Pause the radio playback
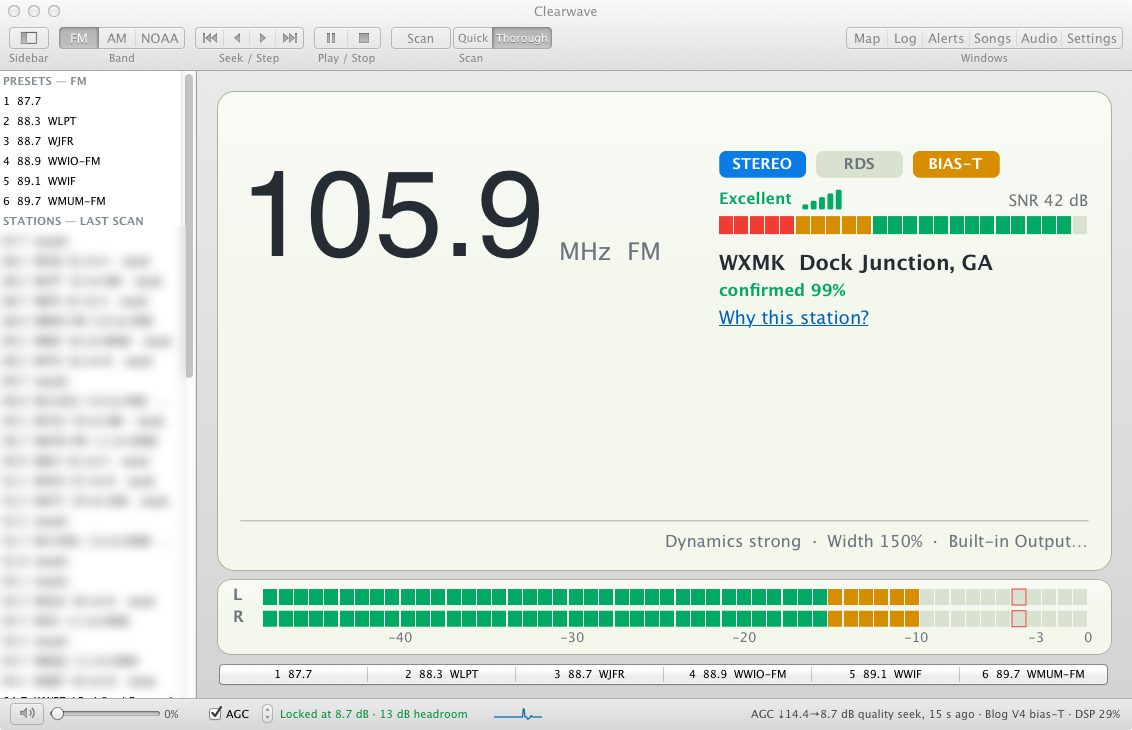 point(331,38)
